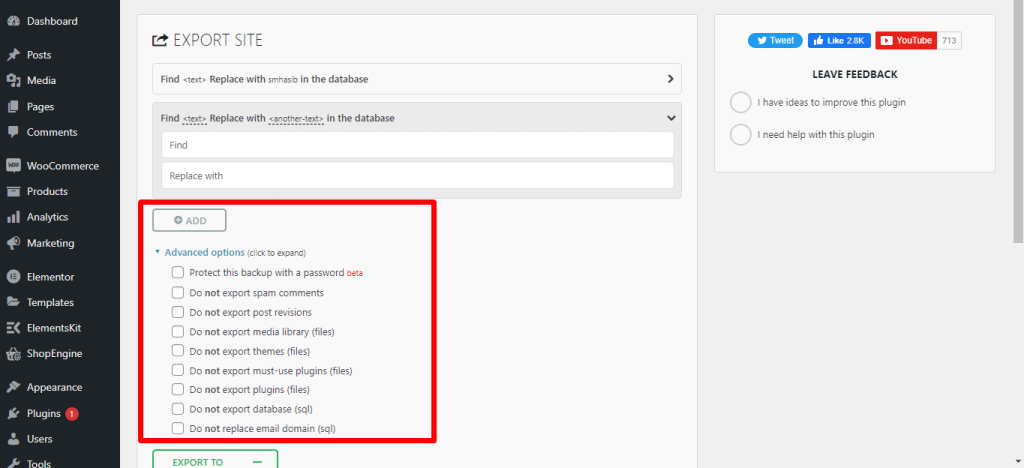The image size is (1024, 468).
Task: Enable password protection for this backup
Action: click(178, 272)
